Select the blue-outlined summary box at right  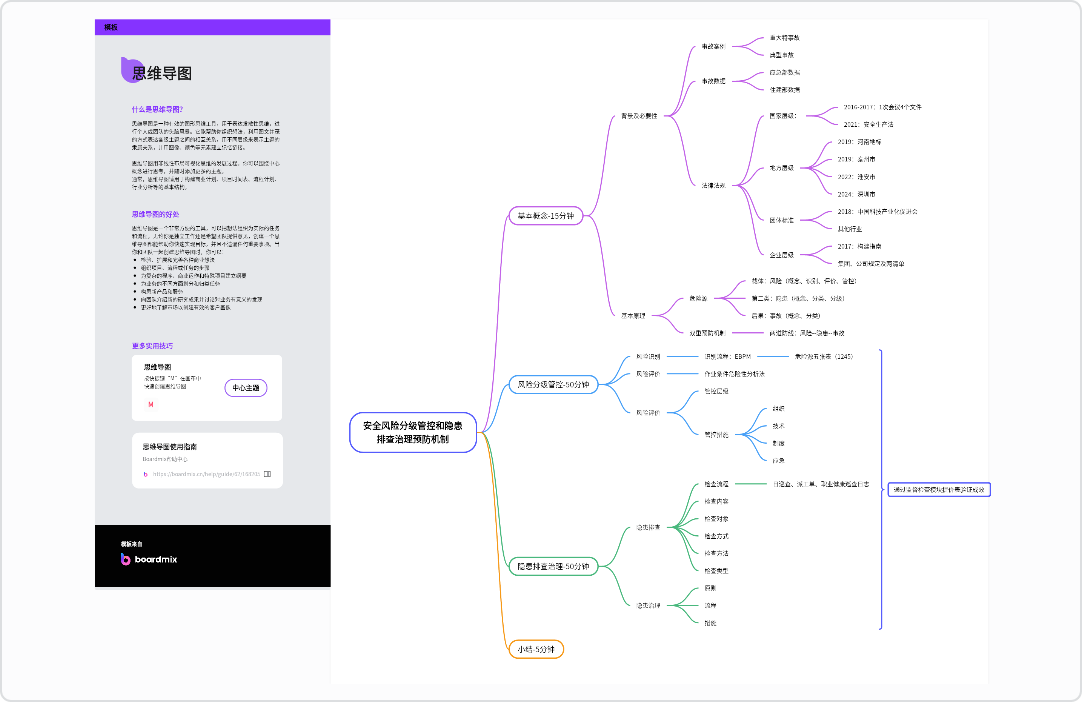pos(939,489)
